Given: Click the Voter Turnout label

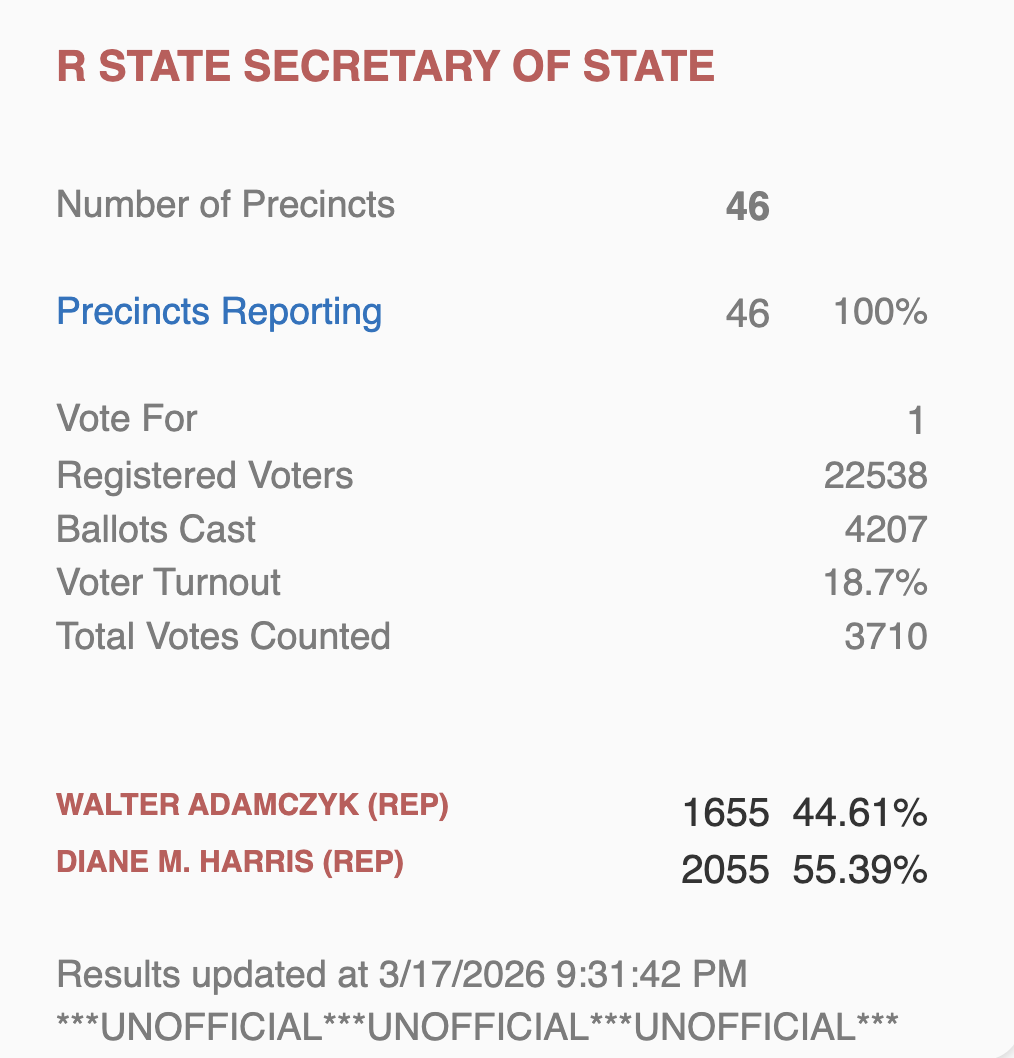Looking at the screenshot, I should [x=169, y=582].
